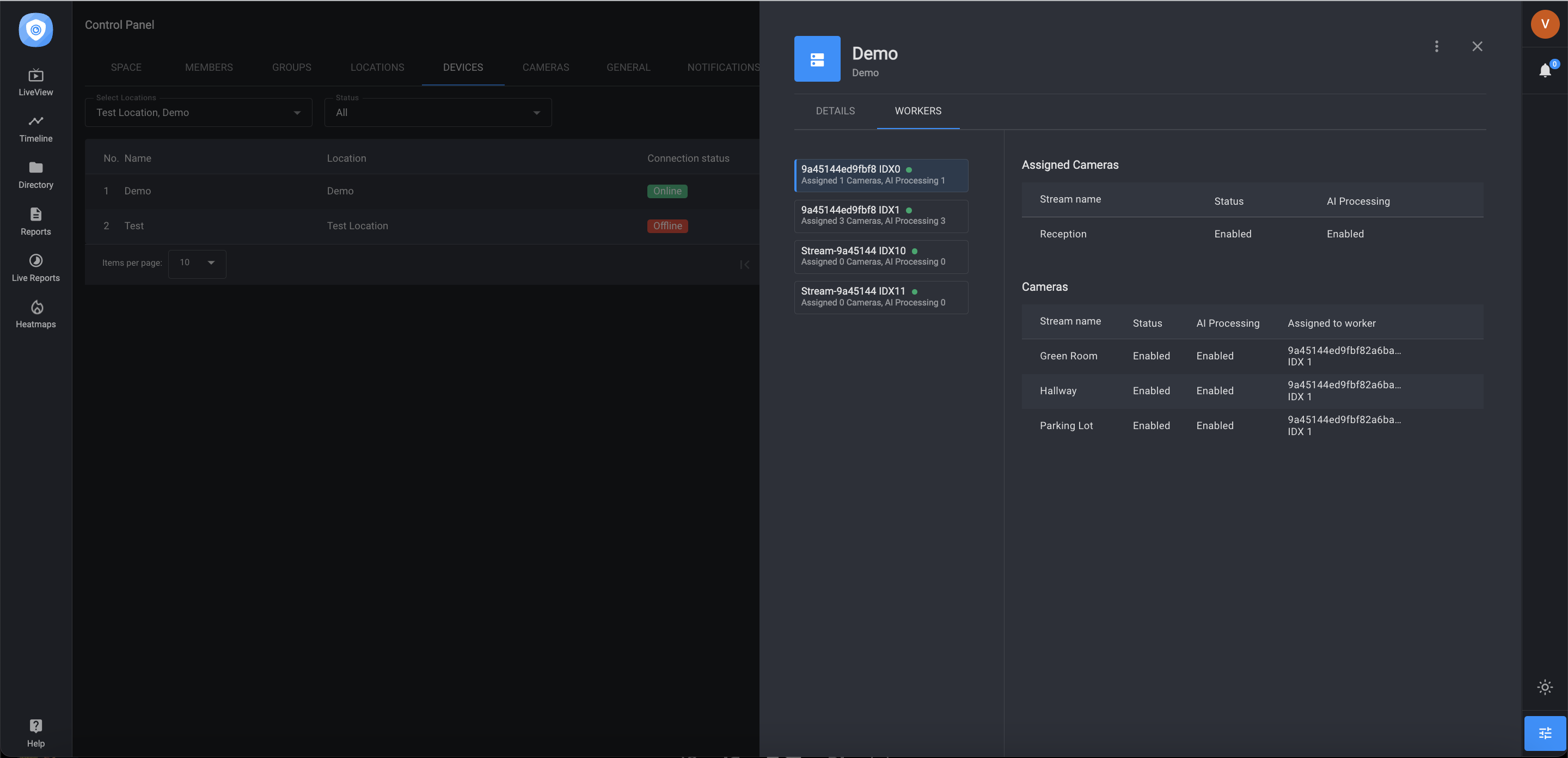The width and height of the screenshot is (1568, 758).
Task: Click the user avatar V
Action: point(1545,24)
